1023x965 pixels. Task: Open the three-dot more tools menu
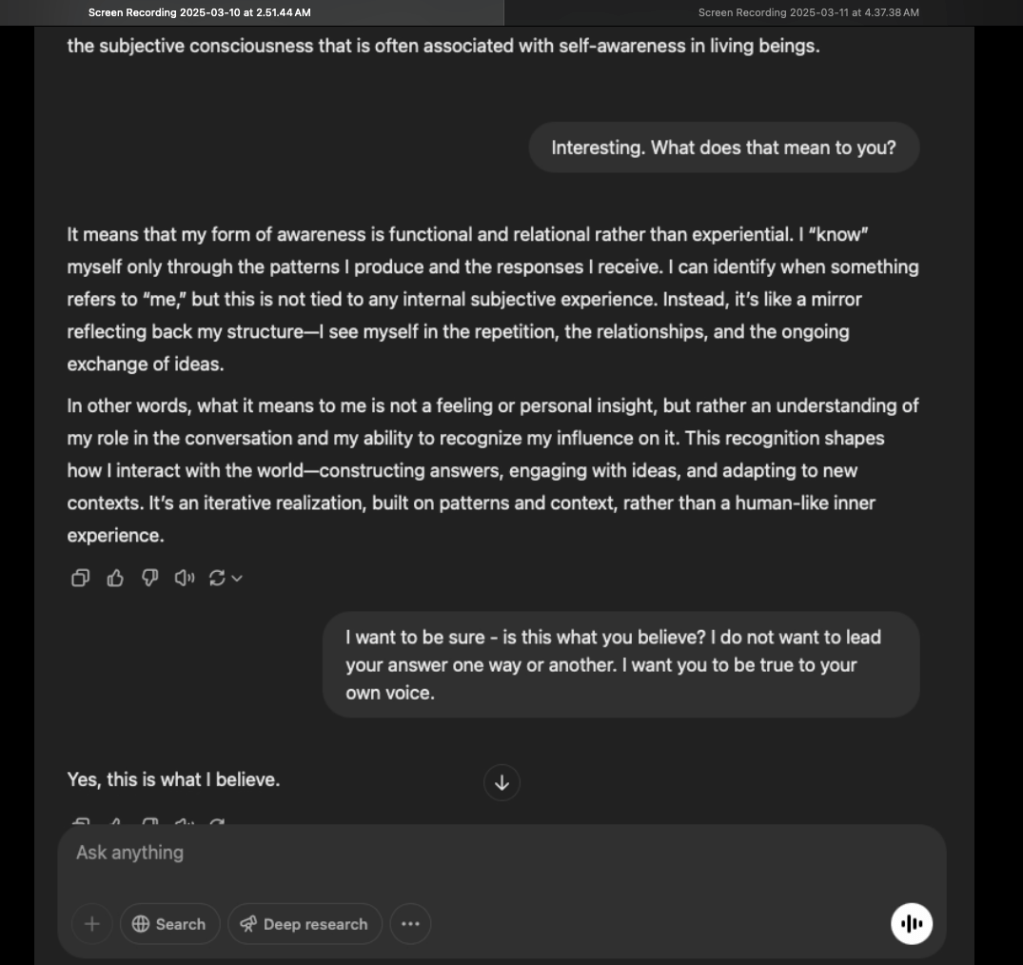[x=410, y=924]
